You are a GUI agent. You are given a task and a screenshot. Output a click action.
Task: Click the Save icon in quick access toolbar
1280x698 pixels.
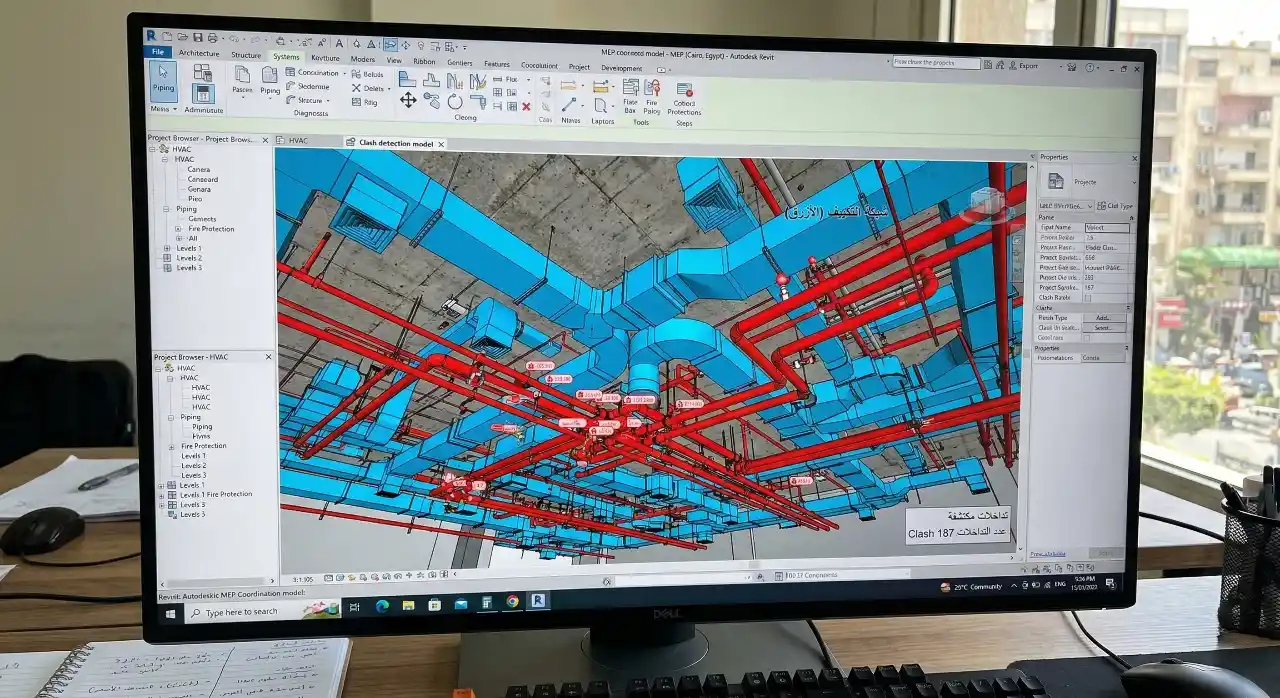point(198,38)
